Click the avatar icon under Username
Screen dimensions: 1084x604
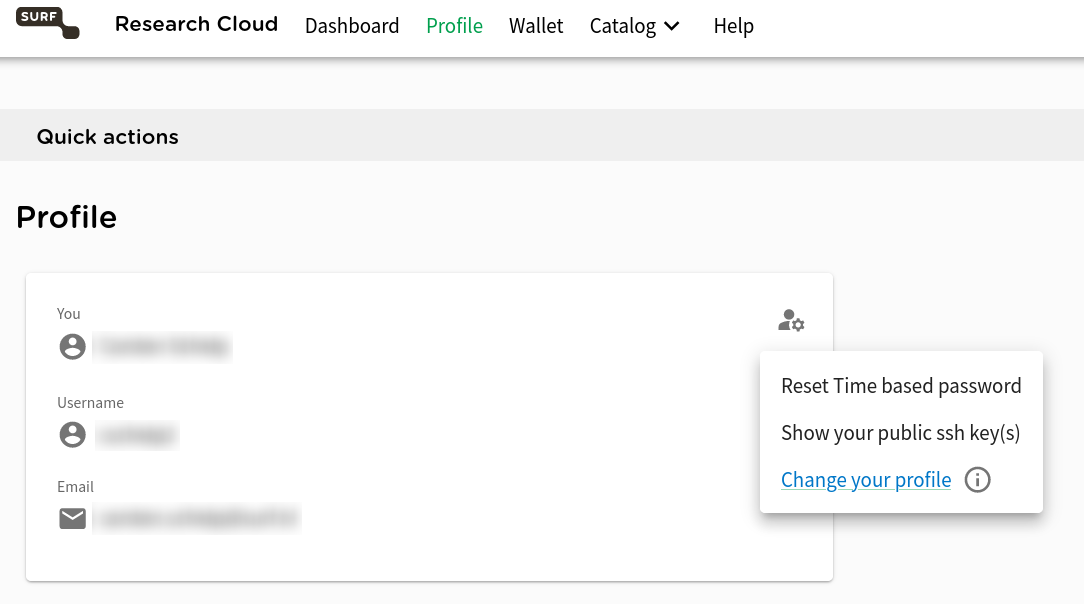[x=73, y=435]
